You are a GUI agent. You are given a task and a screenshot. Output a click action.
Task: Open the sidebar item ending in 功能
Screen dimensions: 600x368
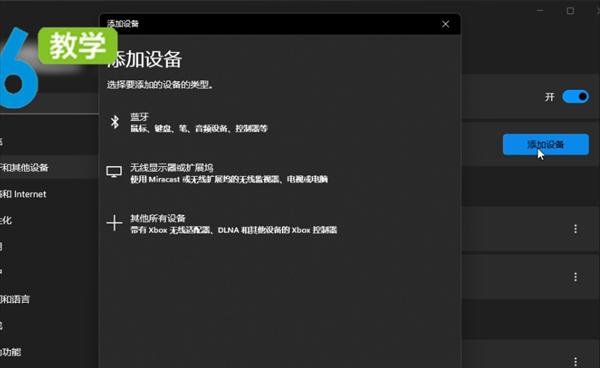click(11, 352)
